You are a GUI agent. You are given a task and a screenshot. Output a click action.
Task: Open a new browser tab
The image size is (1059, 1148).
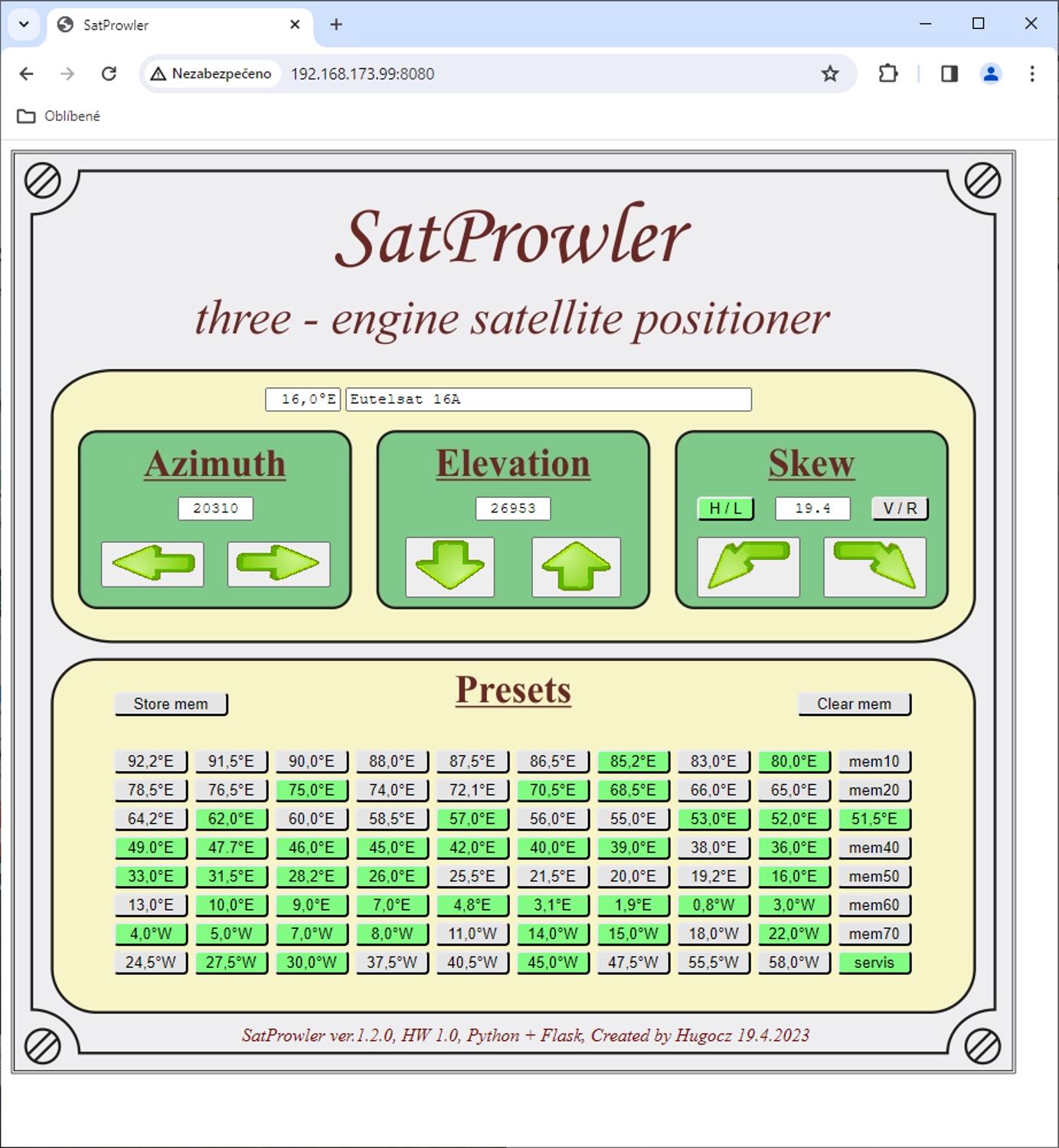pyautogui.click(x=336, y=25)
